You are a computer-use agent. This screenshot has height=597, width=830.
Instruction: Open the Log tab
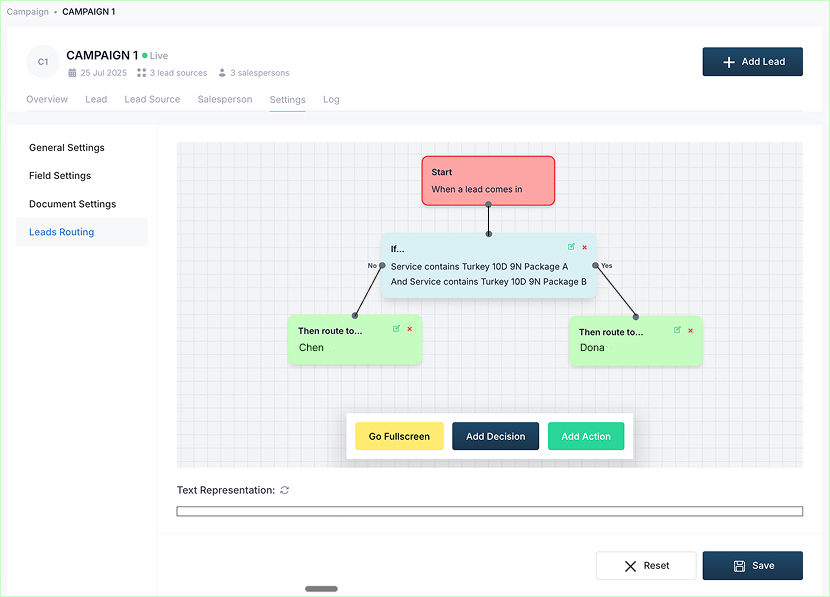(331, 99)
